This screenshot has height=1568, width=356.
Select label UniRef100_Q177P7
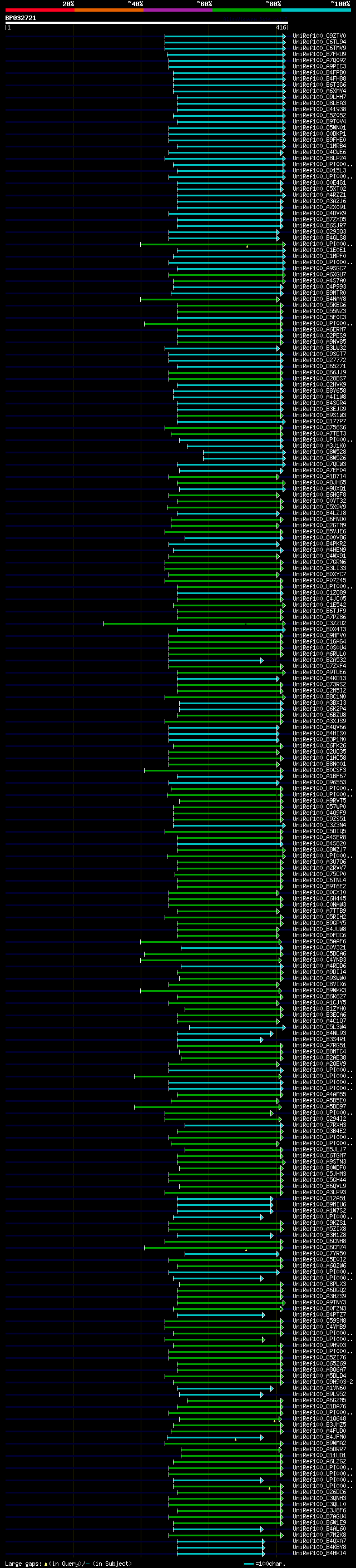[x=319, y=421]
